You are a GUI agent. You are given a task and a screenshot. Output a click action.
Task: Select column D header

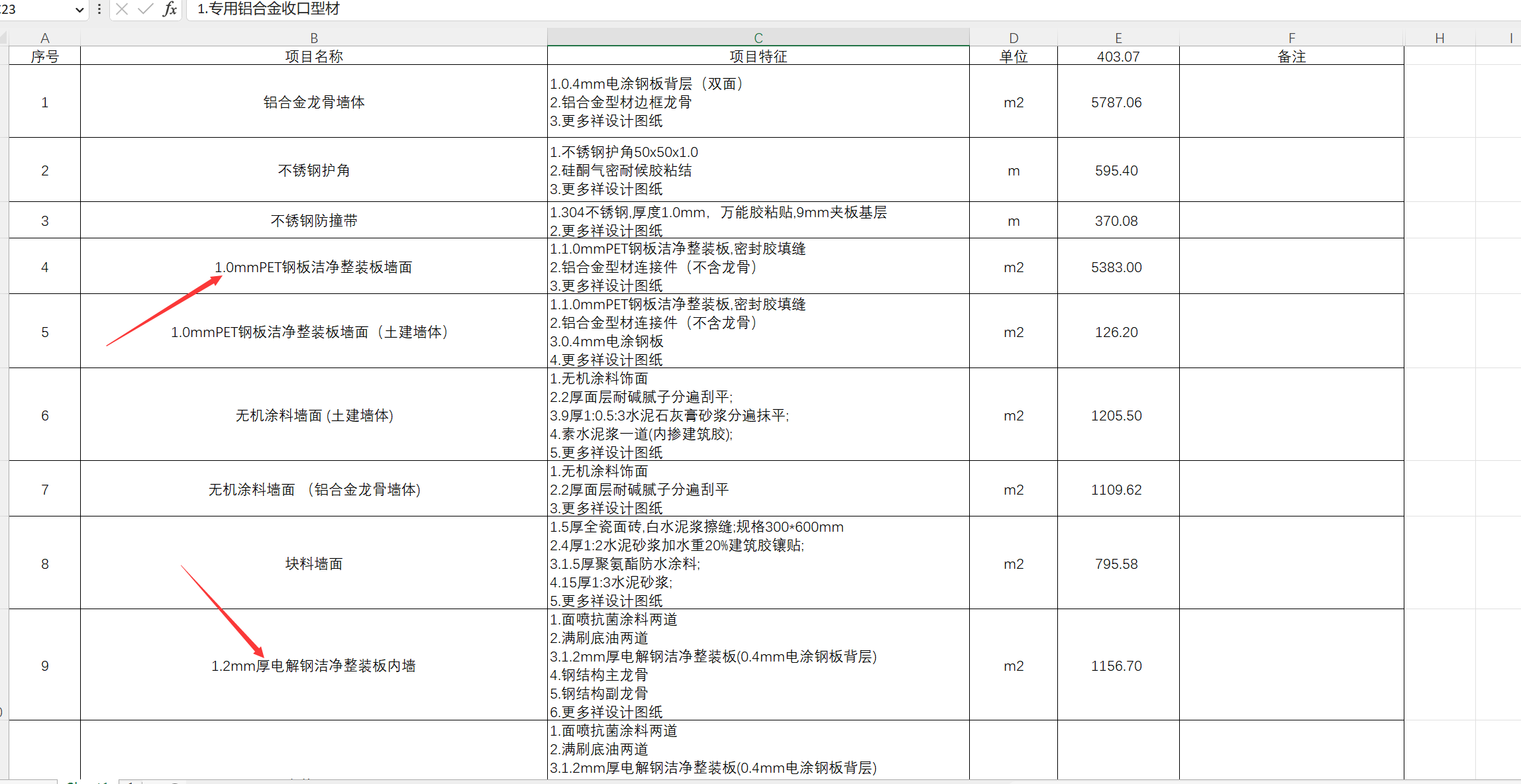[1014, 38]
